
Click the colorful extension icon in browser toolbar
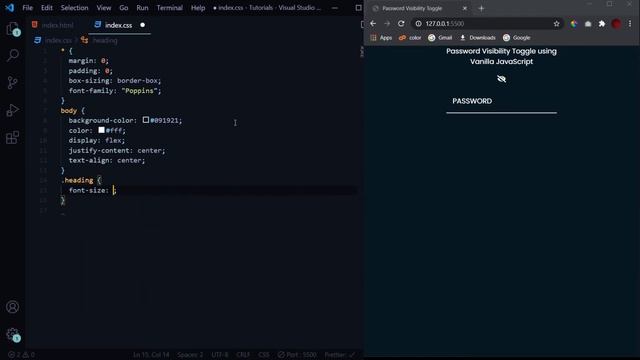pos(574,24)
